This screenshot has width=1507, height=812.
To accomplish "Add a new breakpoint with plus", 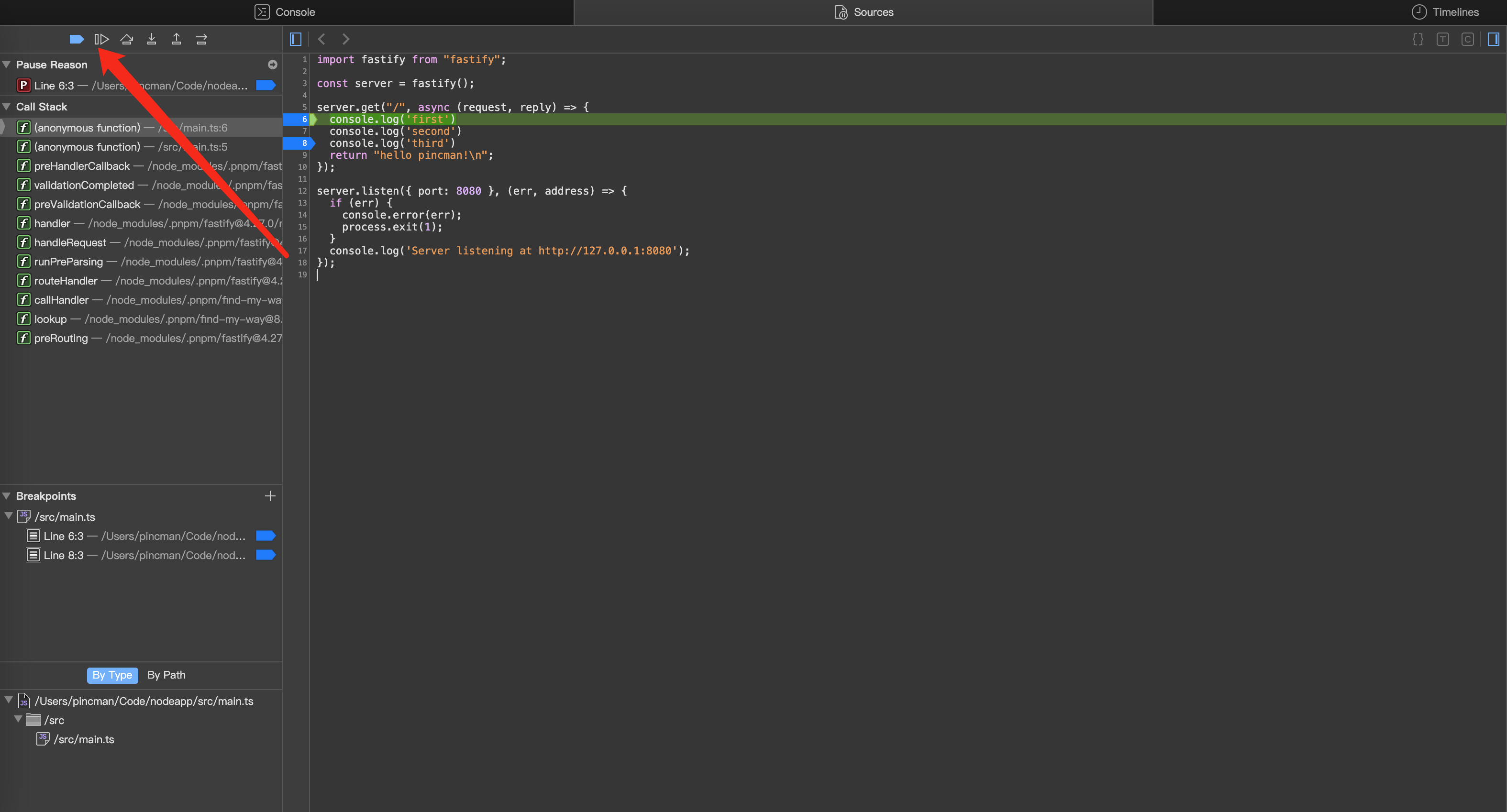I will point(270,496).
